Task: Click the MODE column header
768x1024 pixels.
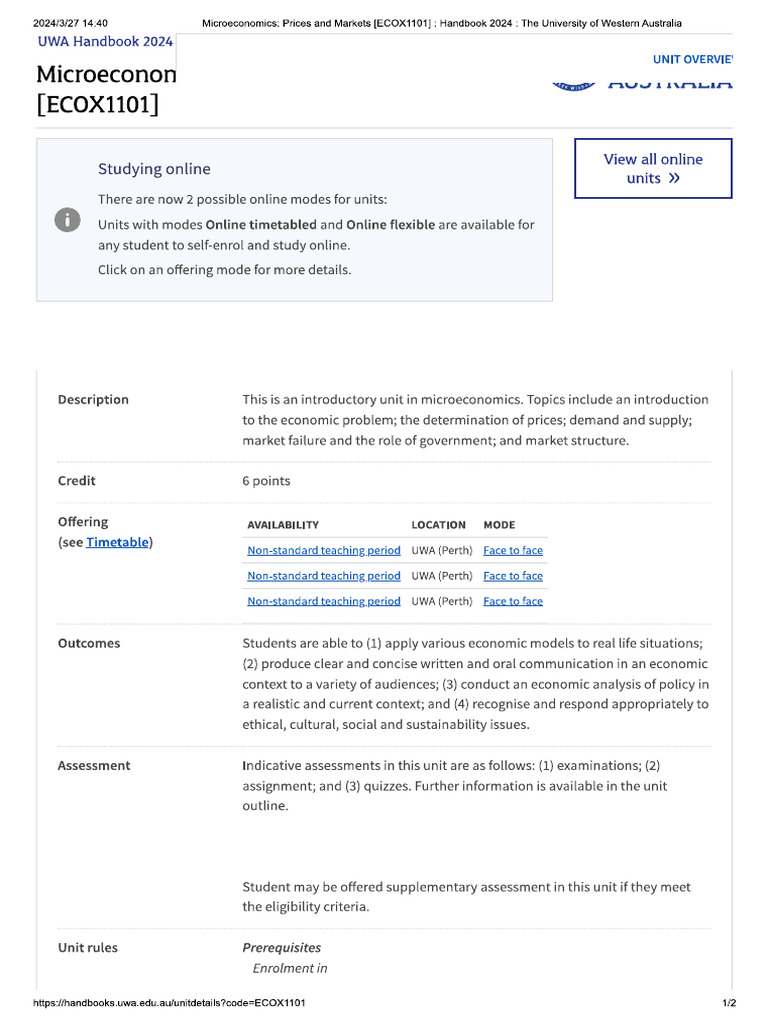Action: tap(499, 525)
